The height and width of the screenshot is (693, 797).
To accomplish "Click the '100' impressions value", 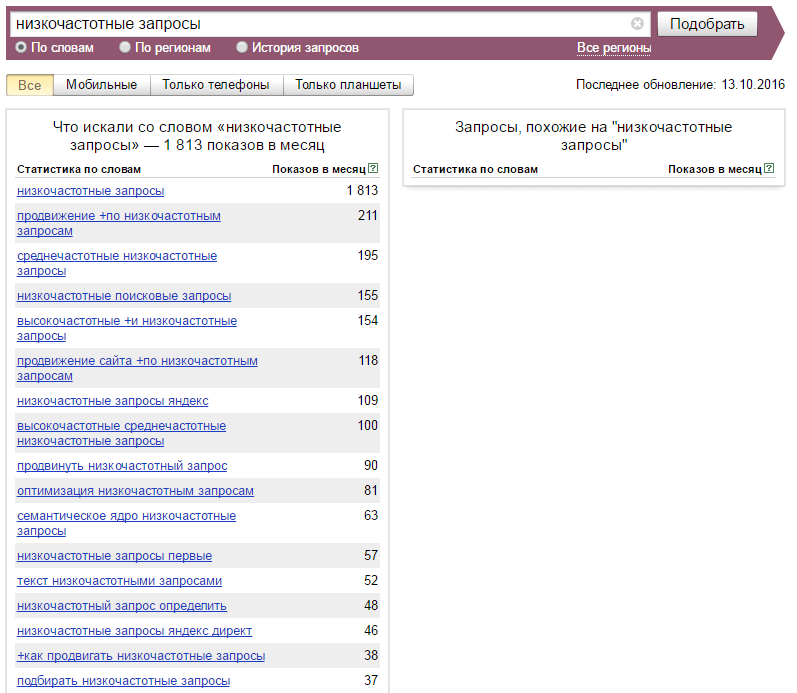I will pos(368,426).
